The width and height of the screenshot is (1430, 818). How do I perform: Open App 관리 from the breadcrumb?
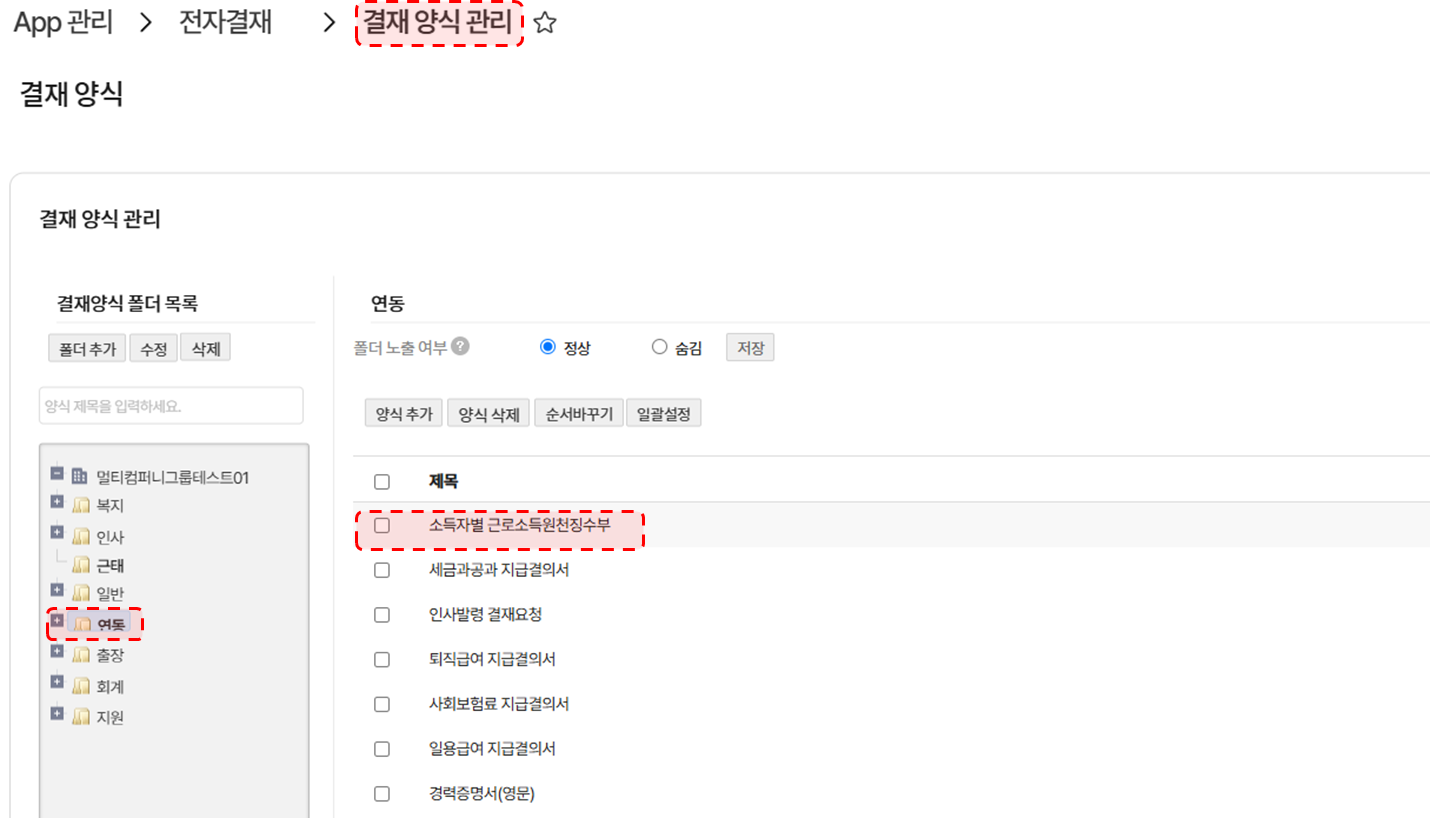(x=63, y=24)
